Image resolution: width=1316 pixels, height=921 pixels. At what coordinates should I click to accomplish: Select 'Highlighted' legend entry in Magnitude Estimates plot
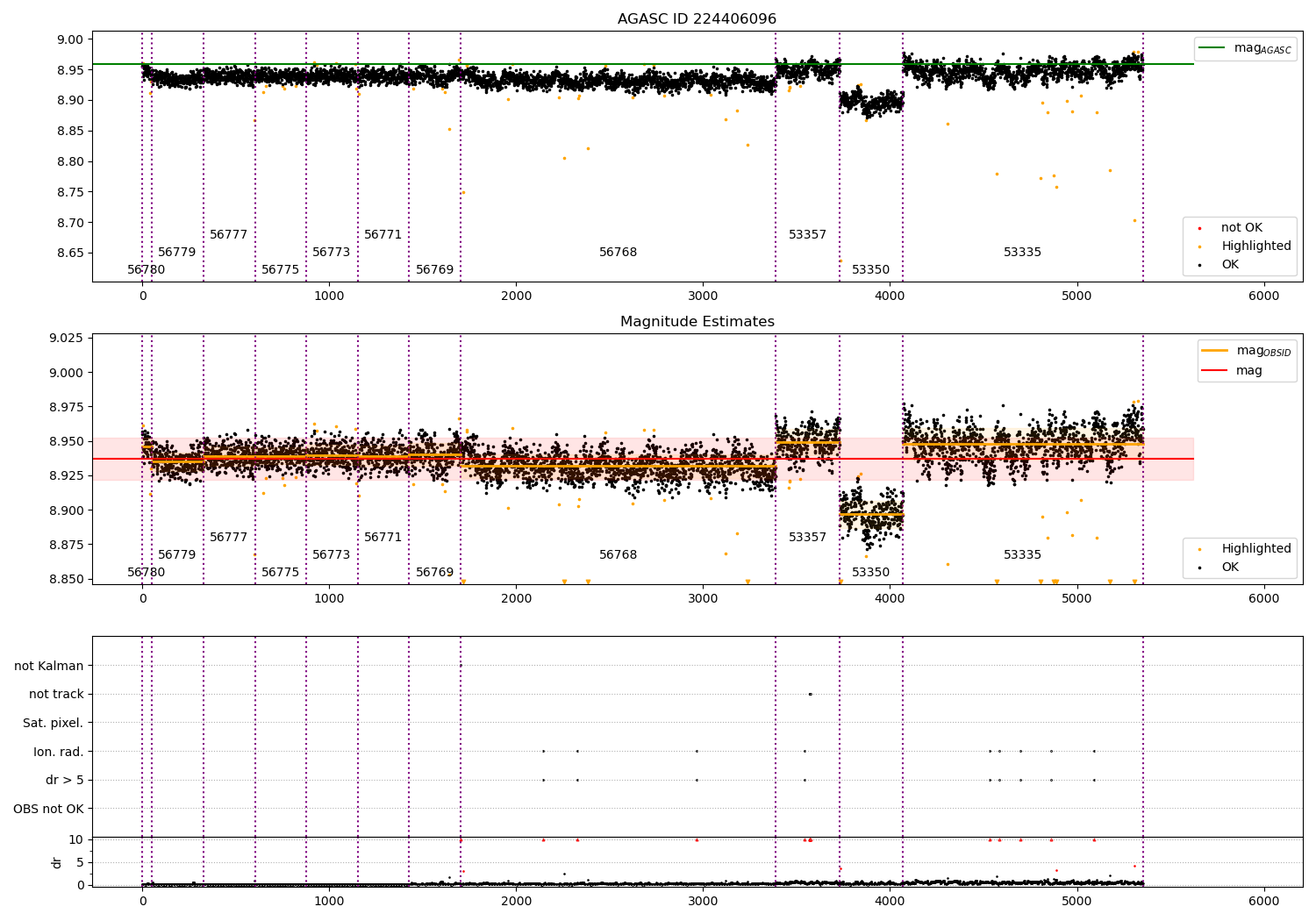[1256, 549]
